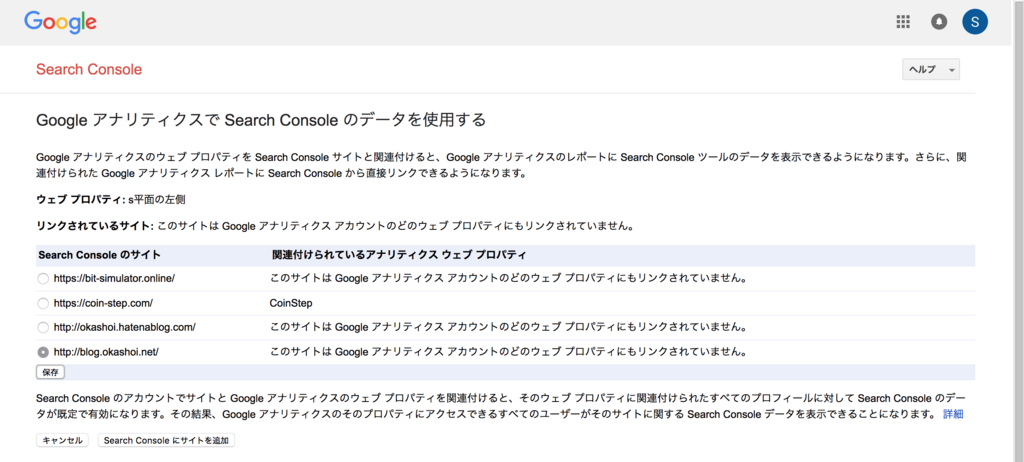1024x462 pixels.
Task: Click the unlinked message in the blog.okashoi.net row
Action: coord(508,352)
